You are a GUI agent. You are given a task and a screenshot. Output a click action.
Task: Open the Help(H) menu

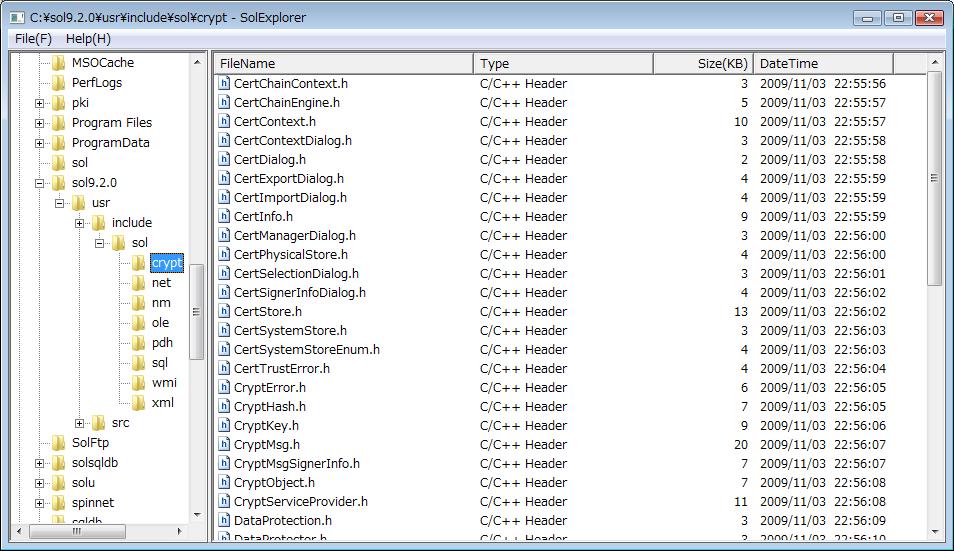click(88, 39)
